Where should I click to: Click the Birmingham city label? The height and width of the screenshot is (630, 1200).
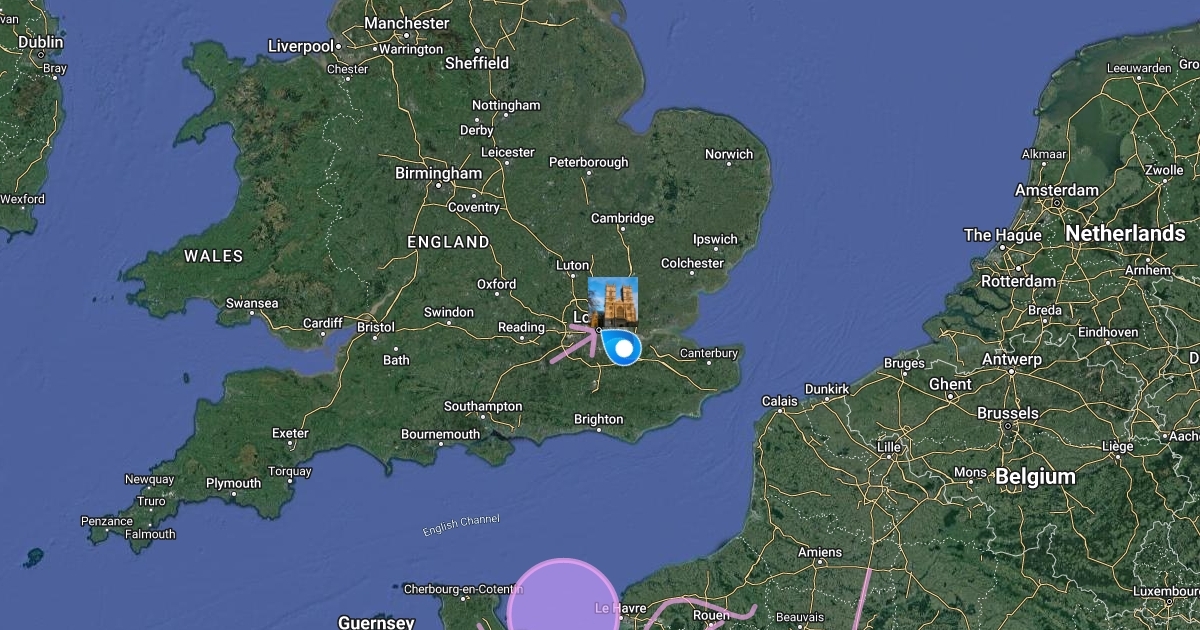click(x=438, y=173)
